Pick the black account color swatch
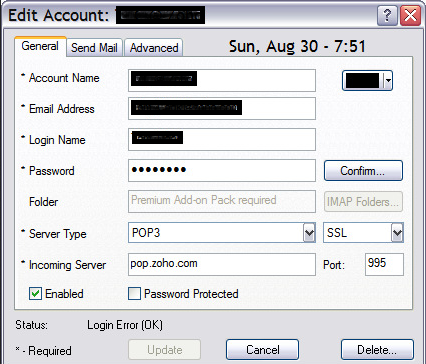The width and height of the screenshot is (426, 364). pyautogui.click(x=363, y=80)
